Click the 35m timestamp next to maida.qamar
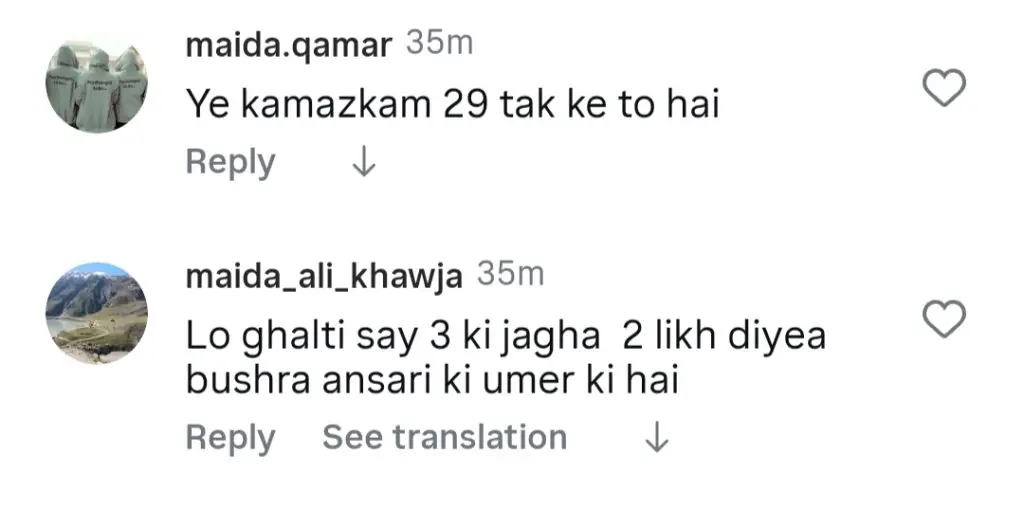1024x508 pixels. click(439, 44)
